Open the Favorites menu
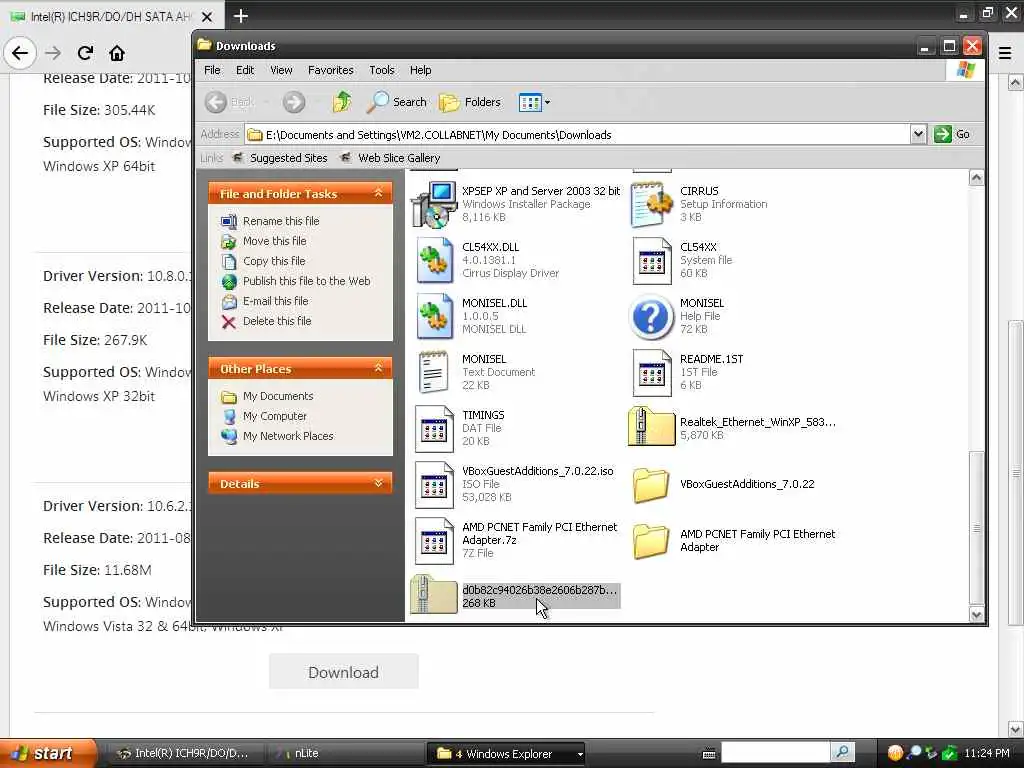This screenshot has height=768, width=1024. coord(330,70)
